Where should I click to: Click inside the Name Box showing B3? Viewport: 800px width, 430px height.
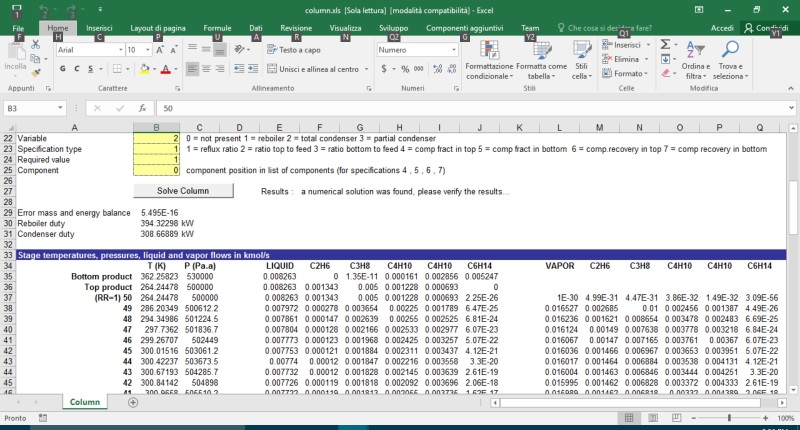click(x=30, y=108)
